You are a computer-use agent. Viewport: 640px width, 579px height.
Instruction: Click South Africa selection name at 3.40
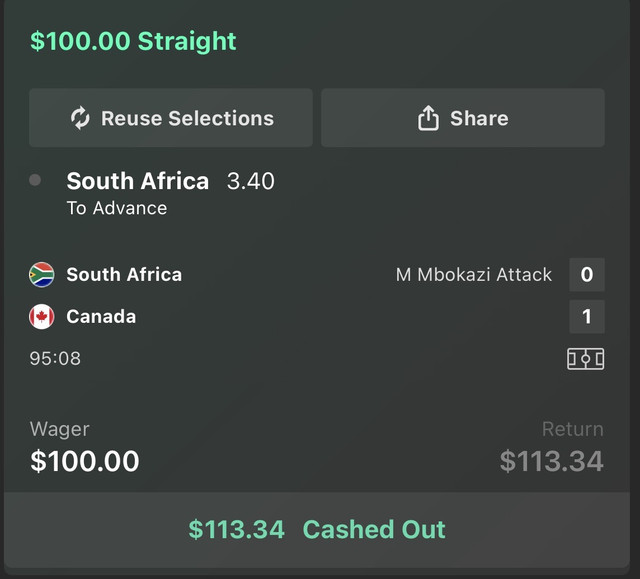(138, 181)
